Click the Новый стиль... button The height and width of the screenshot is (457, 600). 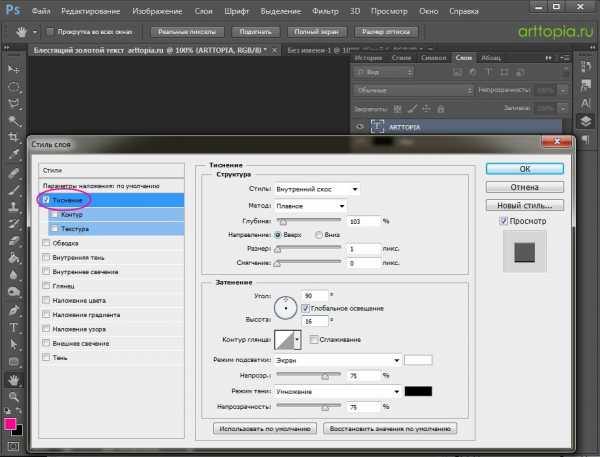(525, 206)
